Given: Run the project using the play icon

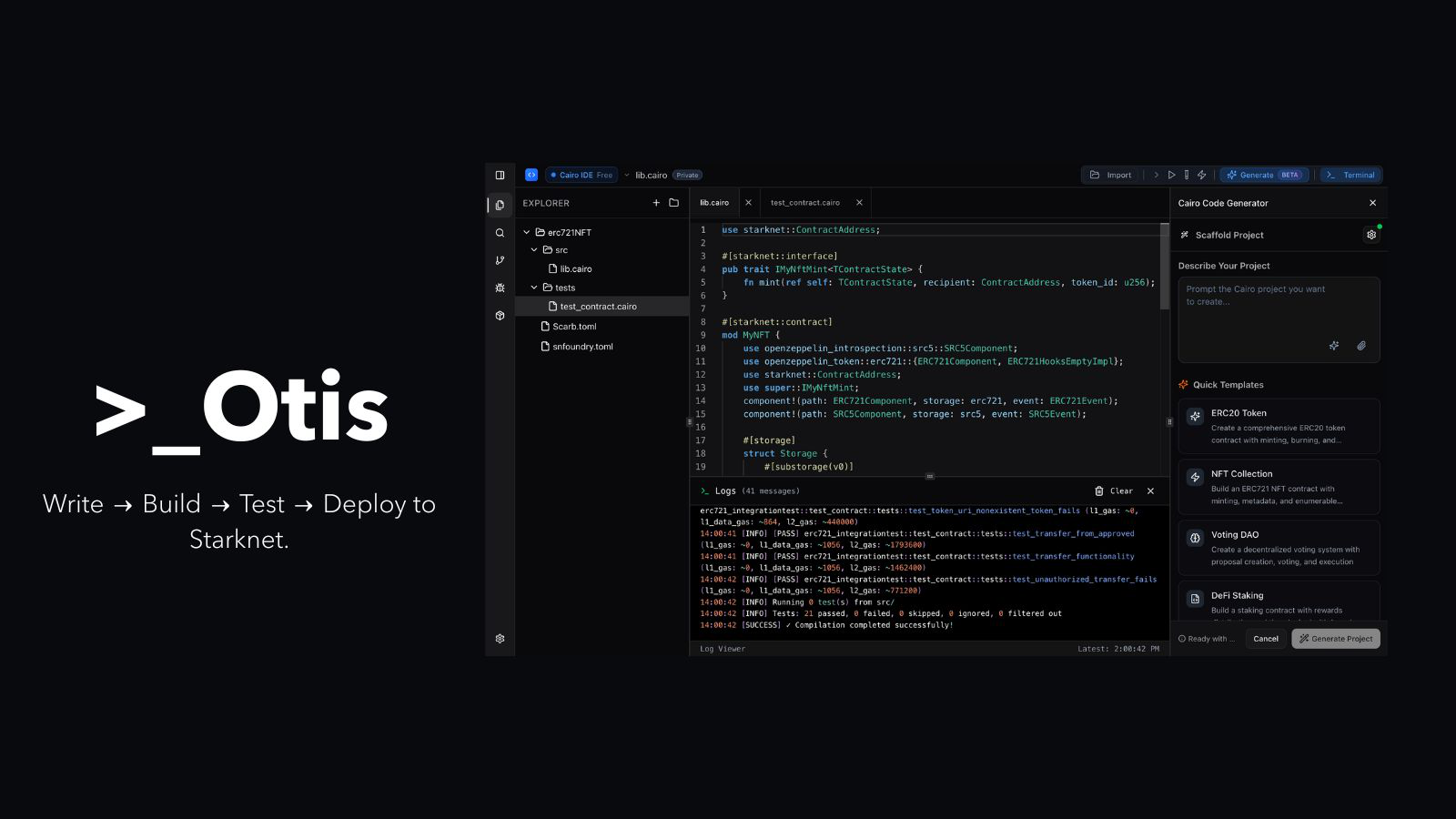Looking at the screenshot, I should click(1171, 175).
